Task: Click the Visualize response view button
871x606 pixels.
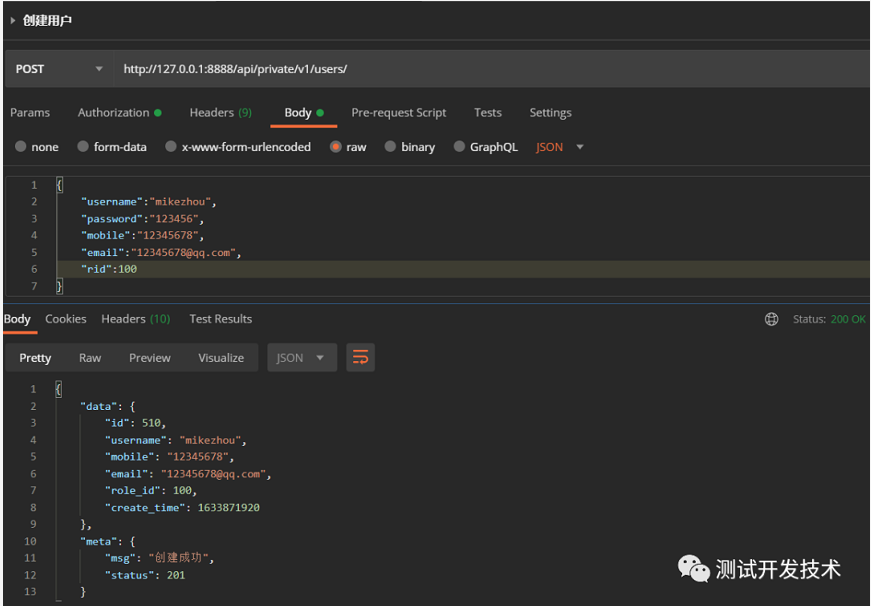Action: pos(221,358)
